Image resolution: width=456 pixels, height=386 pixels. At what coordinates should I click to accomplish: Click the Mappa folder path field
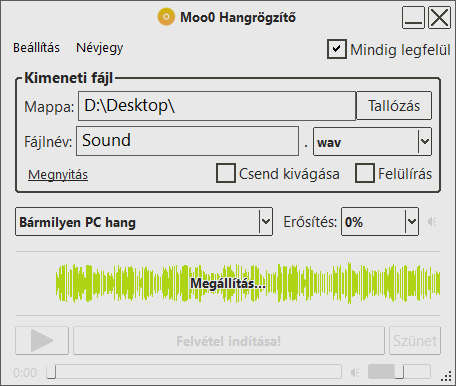[217, 106]
